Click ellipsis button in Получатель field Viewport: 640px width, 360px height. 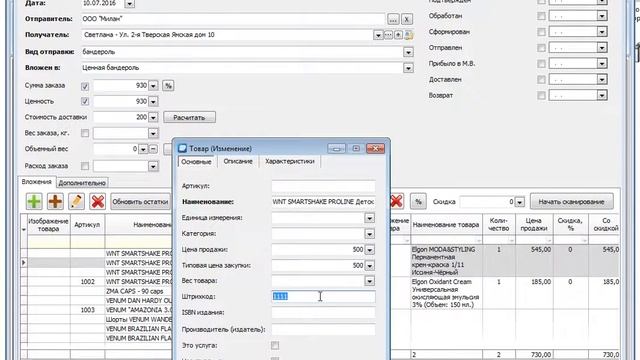tap(388, 35)
